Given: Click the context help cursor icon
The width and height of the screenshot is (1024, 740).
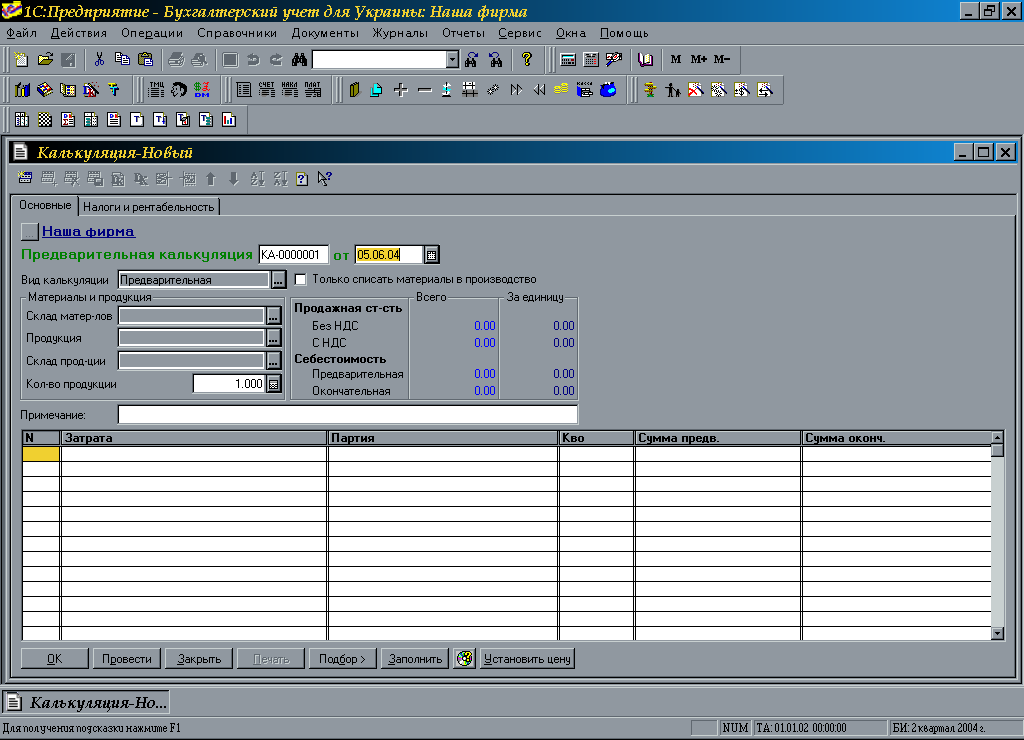Looking at the screenshot, I should [x=325, y=179].
